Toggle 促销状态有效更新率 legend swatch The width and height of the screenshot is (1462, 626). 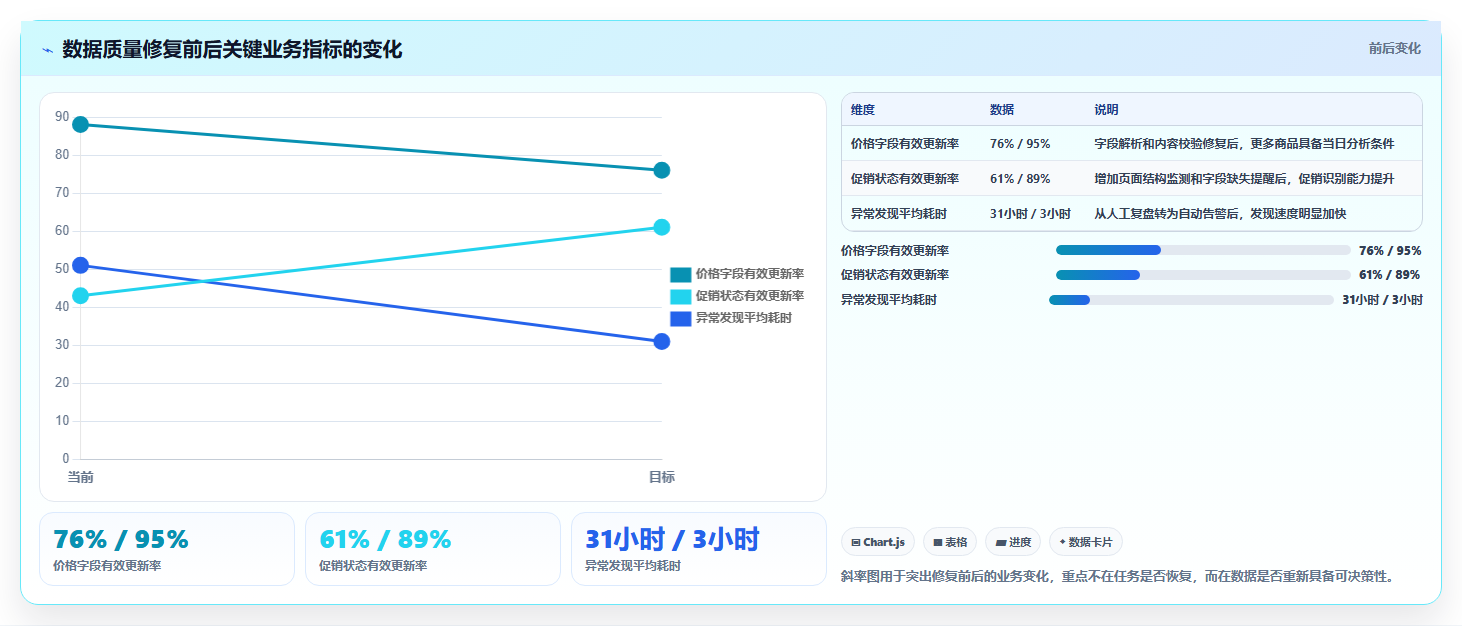point(680,296)
